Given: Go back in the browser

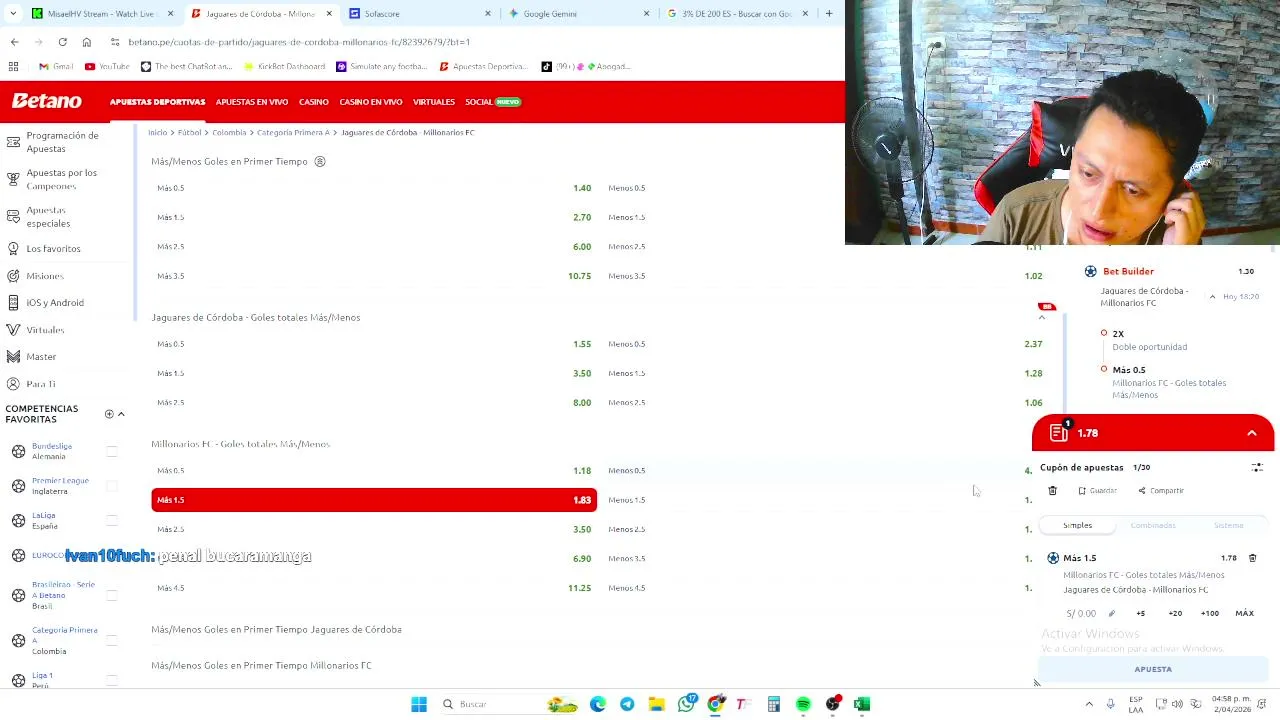Looking at the screenshot, I should click(14, 42).
